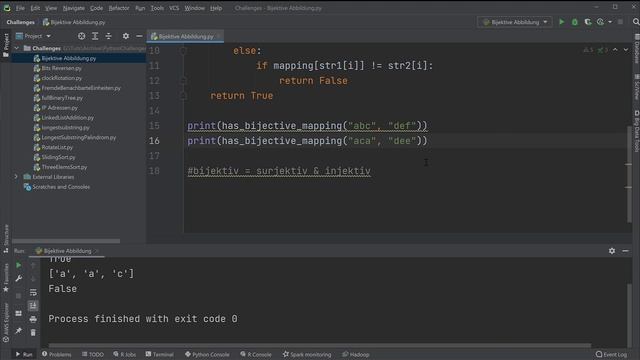Select clockRotation.py in project tree

coord(58,78)
